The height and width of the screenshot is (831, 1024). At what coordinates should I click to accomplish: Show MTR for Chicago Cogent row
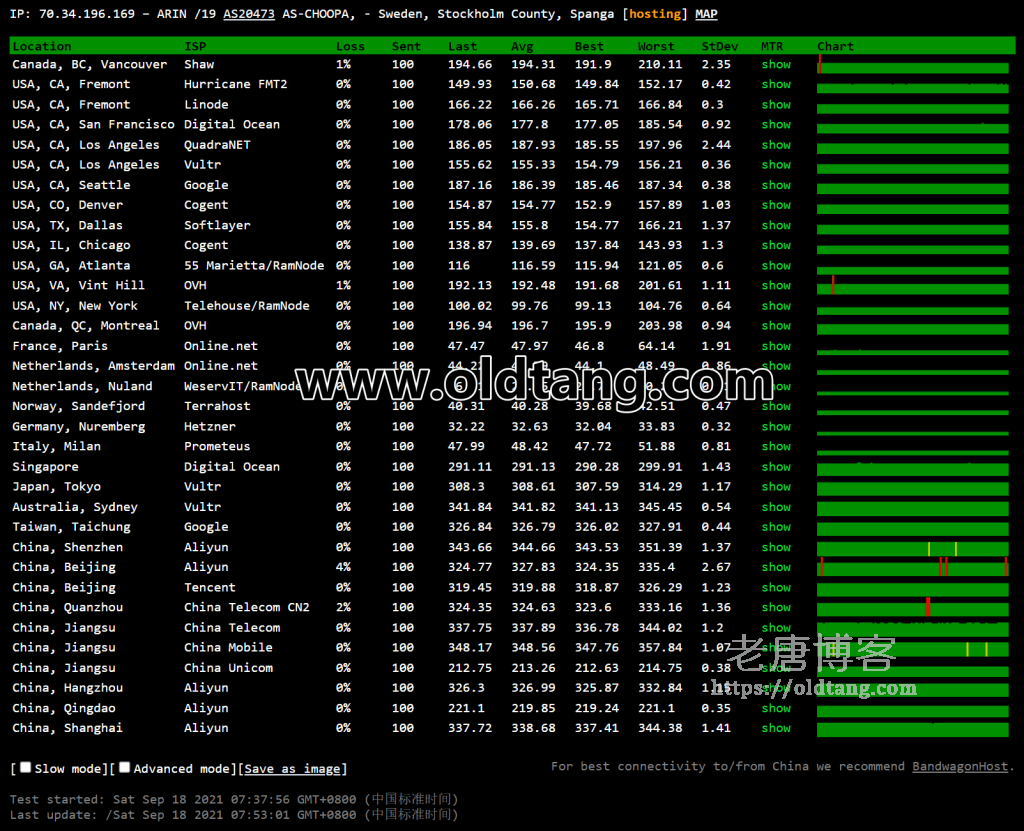tap(776, 246)
